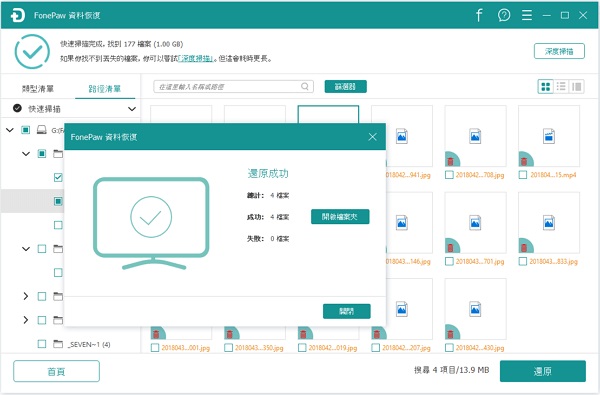The height and width of the screenshot is (395, 600).
Task: Click the 還原 recover button
Action: (x=543, y=371)
